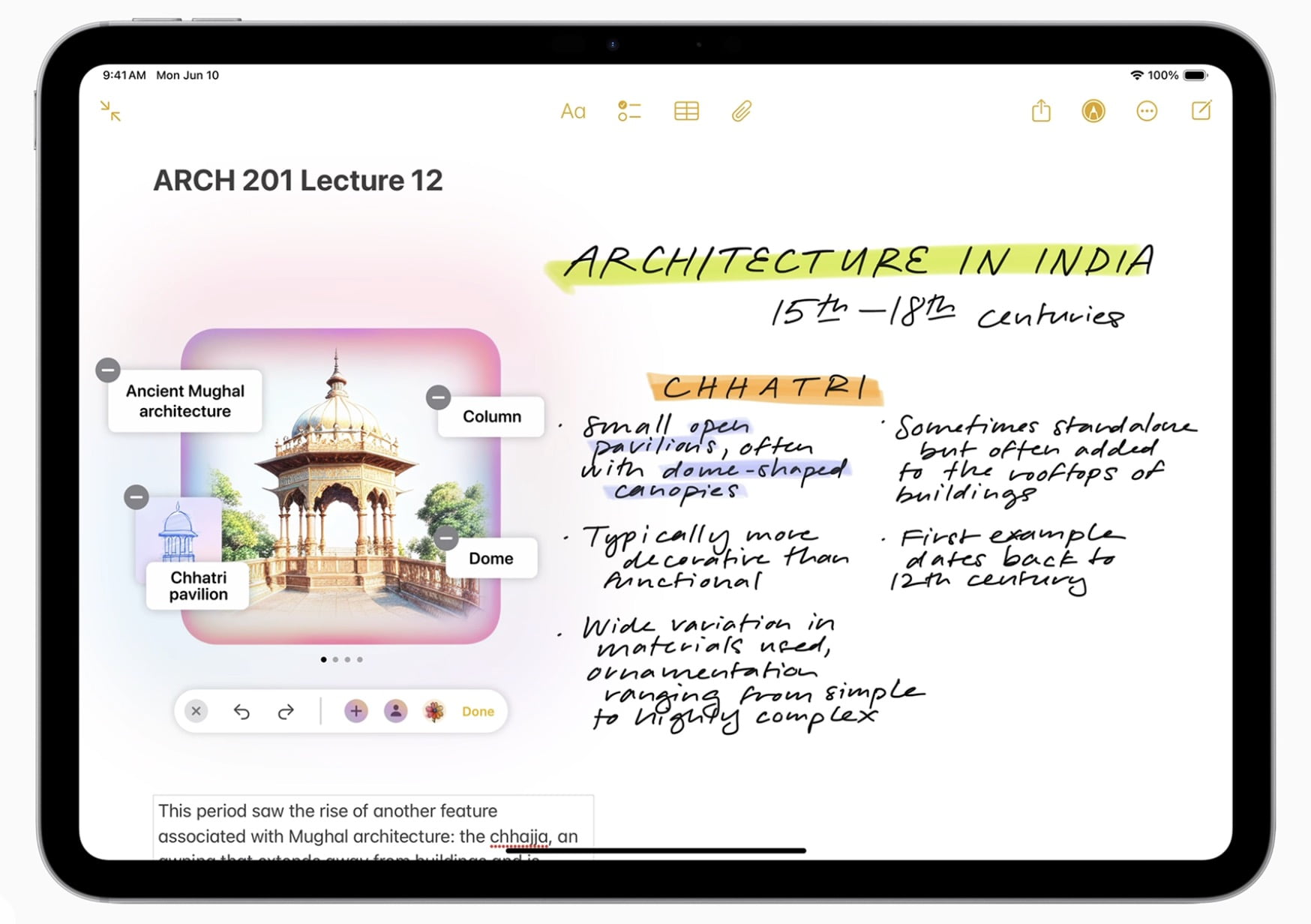Insert a table using the table icon
The height and width of the screenshot is (924, 1311).
[x=686, y=110]
